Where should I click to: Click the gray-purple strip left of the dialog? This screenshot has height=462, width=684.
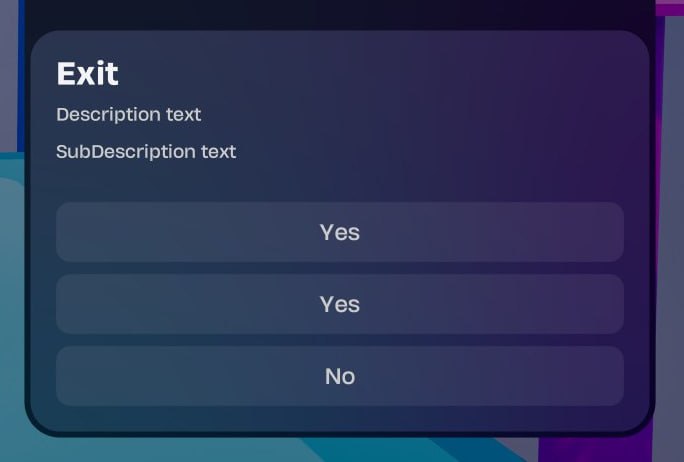click(10, 80)
